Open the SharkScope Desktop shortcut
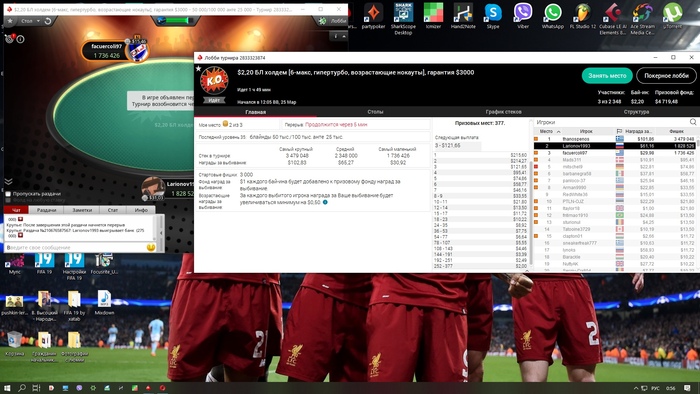This screenshot has width=700, height=394. (x=403, y=19)
